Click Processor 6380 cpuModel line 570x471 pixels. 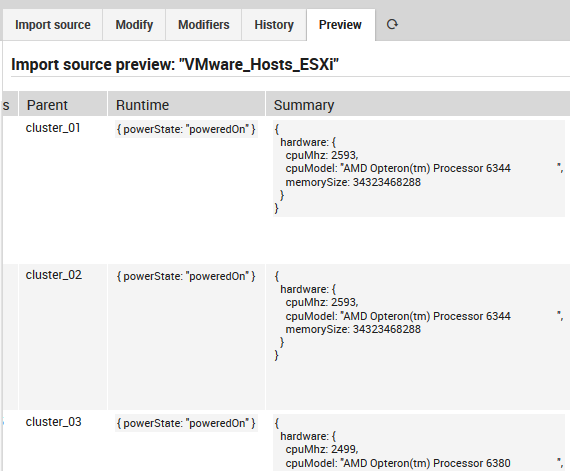pos(424,463)
